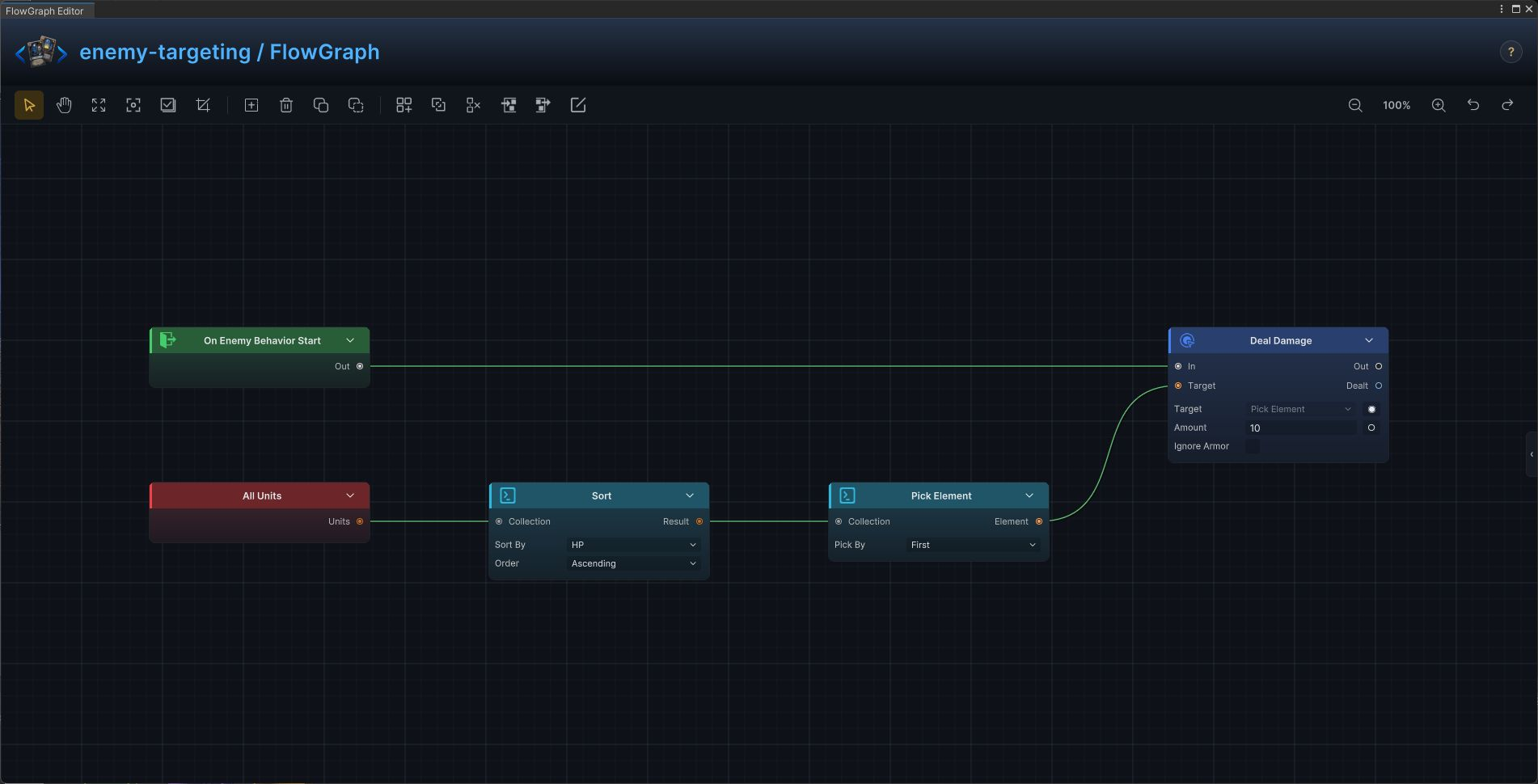
Task: Select the FlowGraph Editor tab
Action: click(45, 11)
